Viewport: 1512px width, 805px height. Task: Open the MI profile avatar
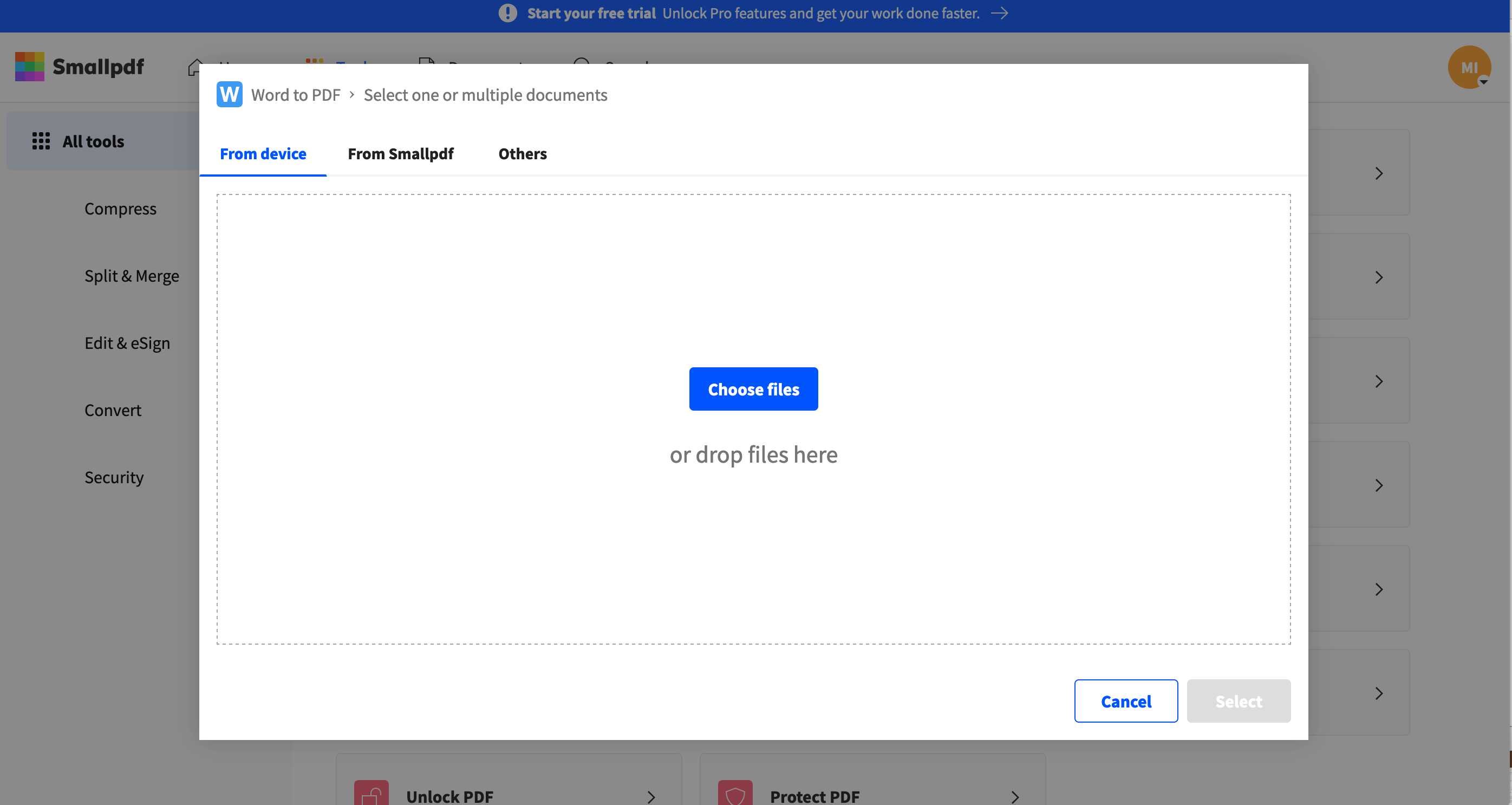[1470, 66]
